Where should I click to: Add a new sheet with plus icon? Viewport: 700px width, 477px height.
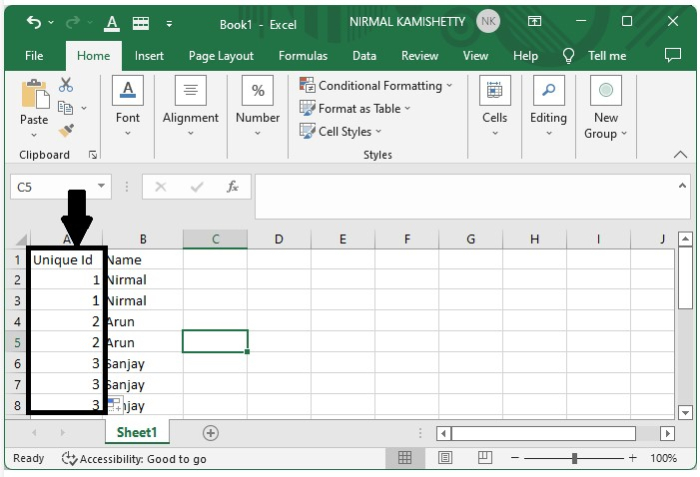[210, 433]
